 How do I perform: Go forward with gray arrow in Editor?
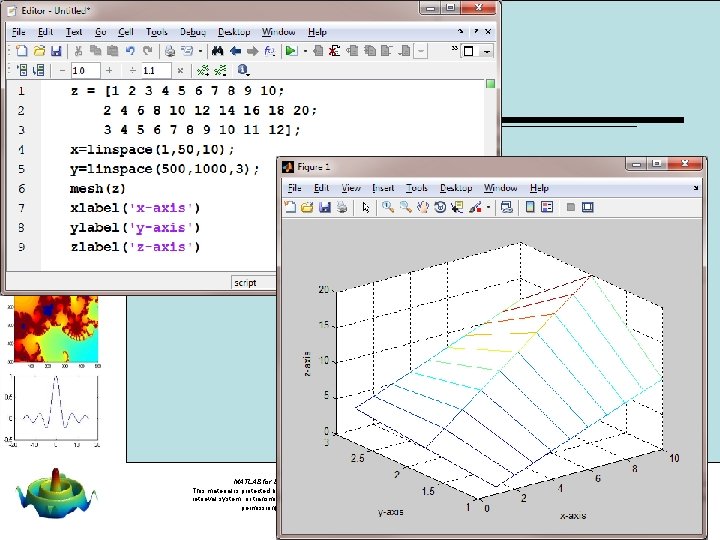pyautogui.click(x=253, y=51)
